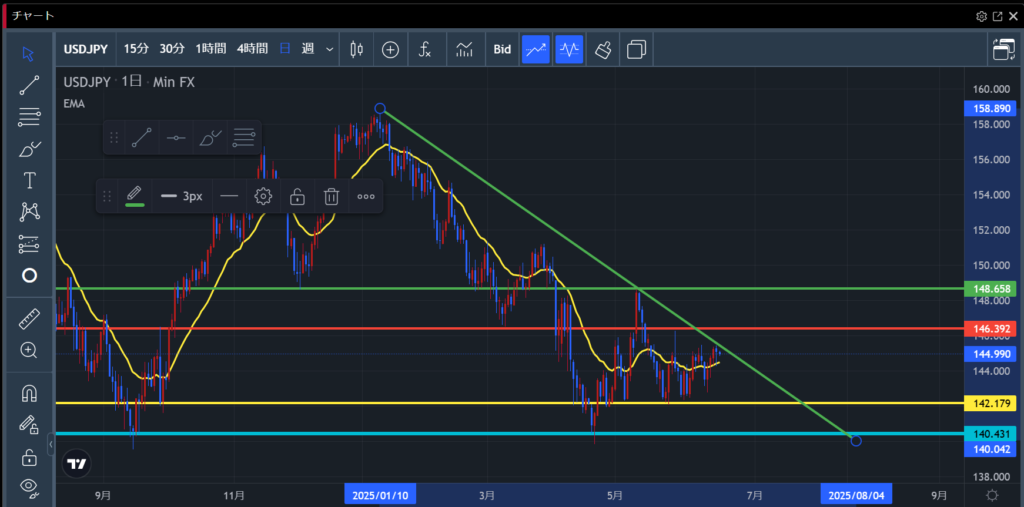Open the chart scale settings gear at bottom right
1024x507 pixels.
click(993, 495)
